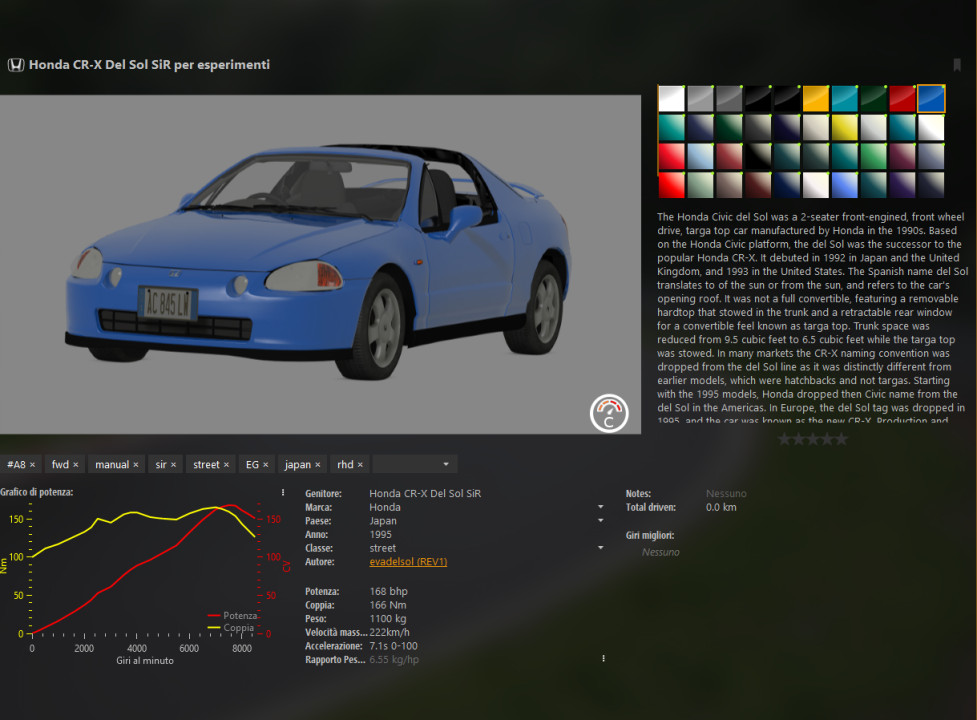The image size is (977, 720).
Task: Click the Coppia legend entry in the graph
Action: (231, 628)
